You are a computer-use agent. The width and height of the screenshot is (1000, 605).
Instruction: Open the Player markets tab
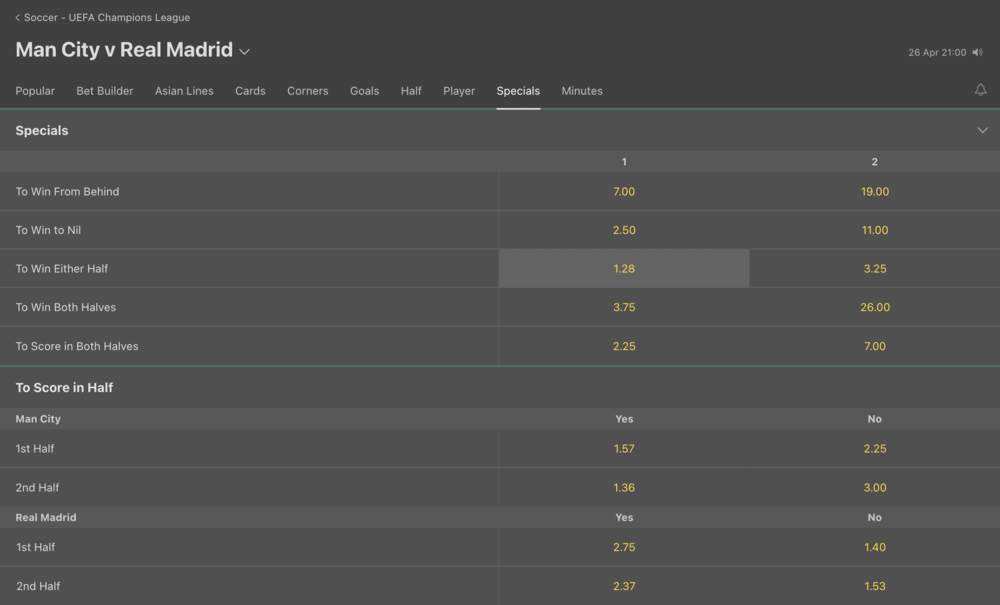459,91
